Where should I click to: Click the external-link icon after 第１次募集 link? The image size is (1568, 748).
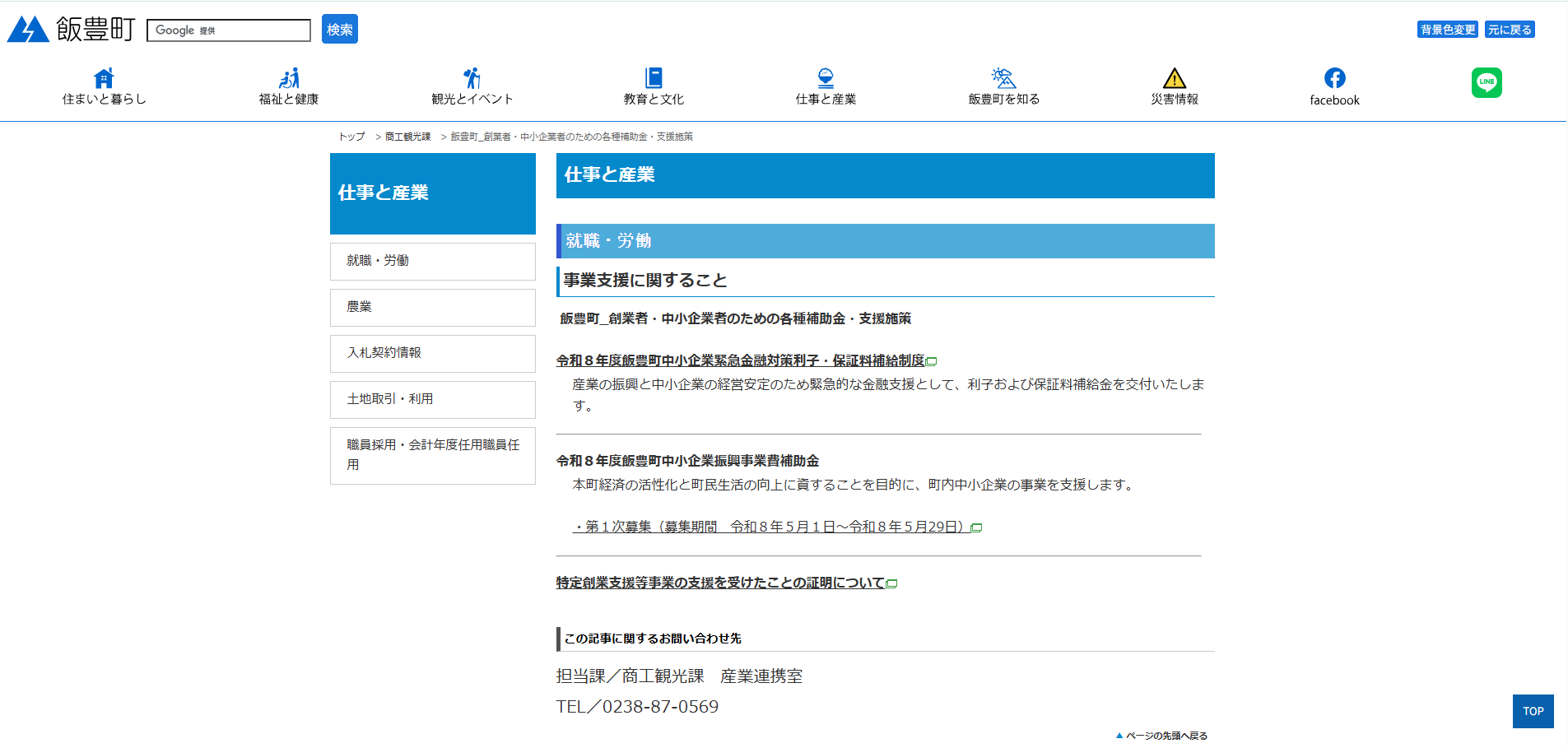click(x=977, y=527)
